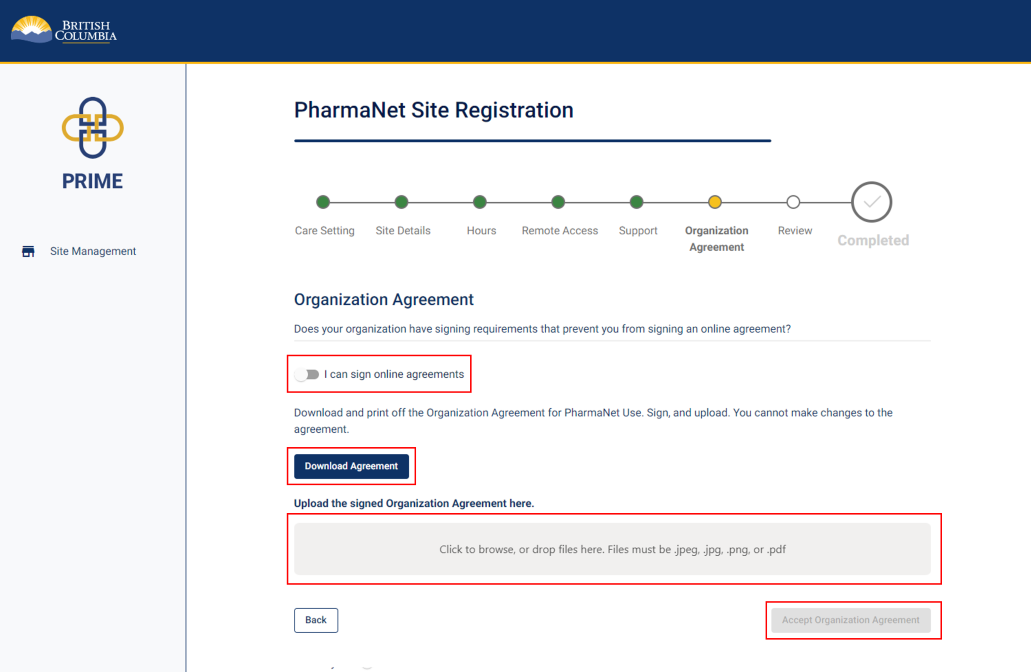Open the Remote Access step dot
The width and height of the screenshot is (1031, 672).
559,202
